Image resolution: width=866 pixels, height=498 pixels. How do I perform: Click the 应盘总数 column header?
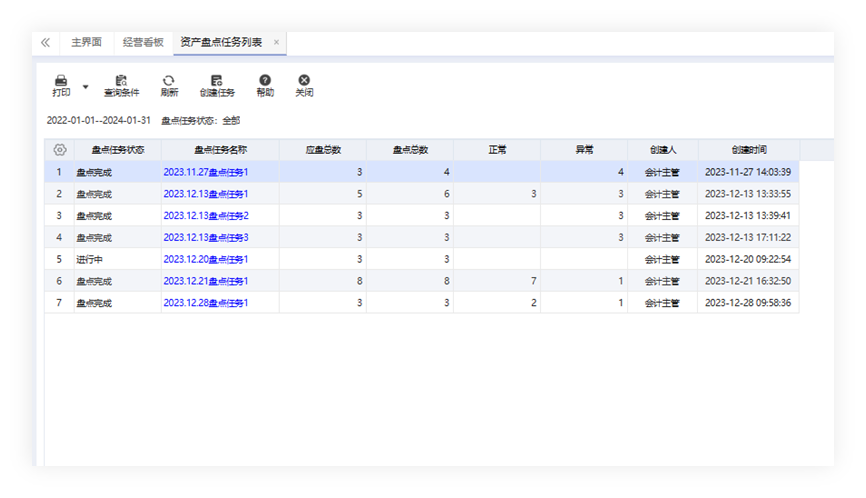[x=323, y=150]
